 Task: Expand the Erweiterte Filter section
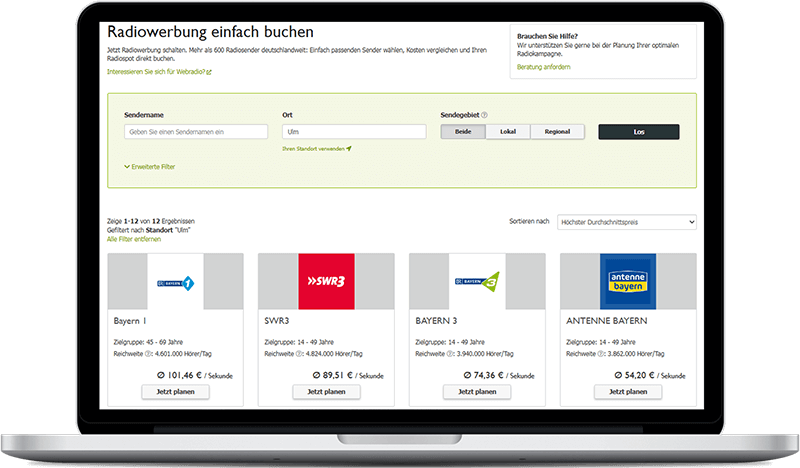(149, 167)
